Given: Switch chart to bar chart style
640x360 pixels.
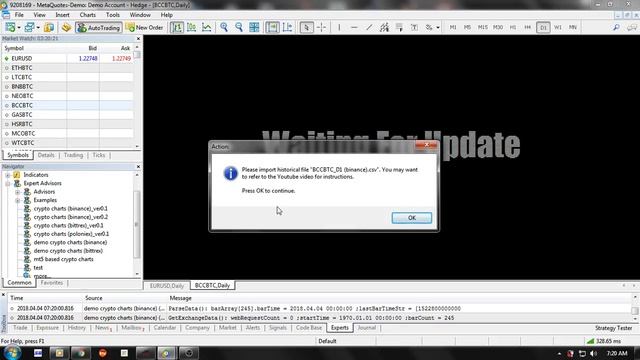Looking at the screenshot, I should pyautogui.click(x=176, y=27).
